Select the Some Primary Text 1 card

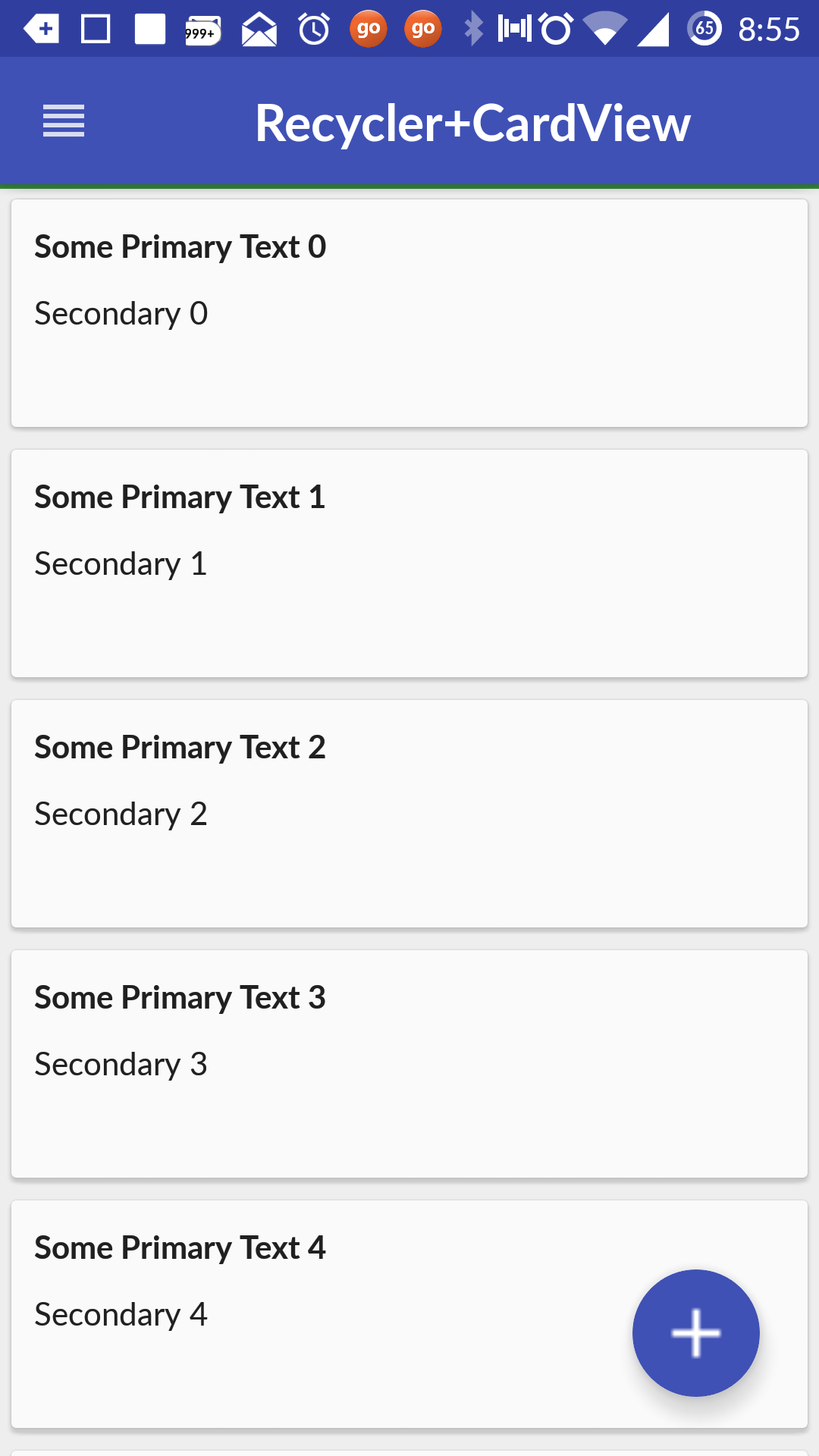[x=409, y=563]
